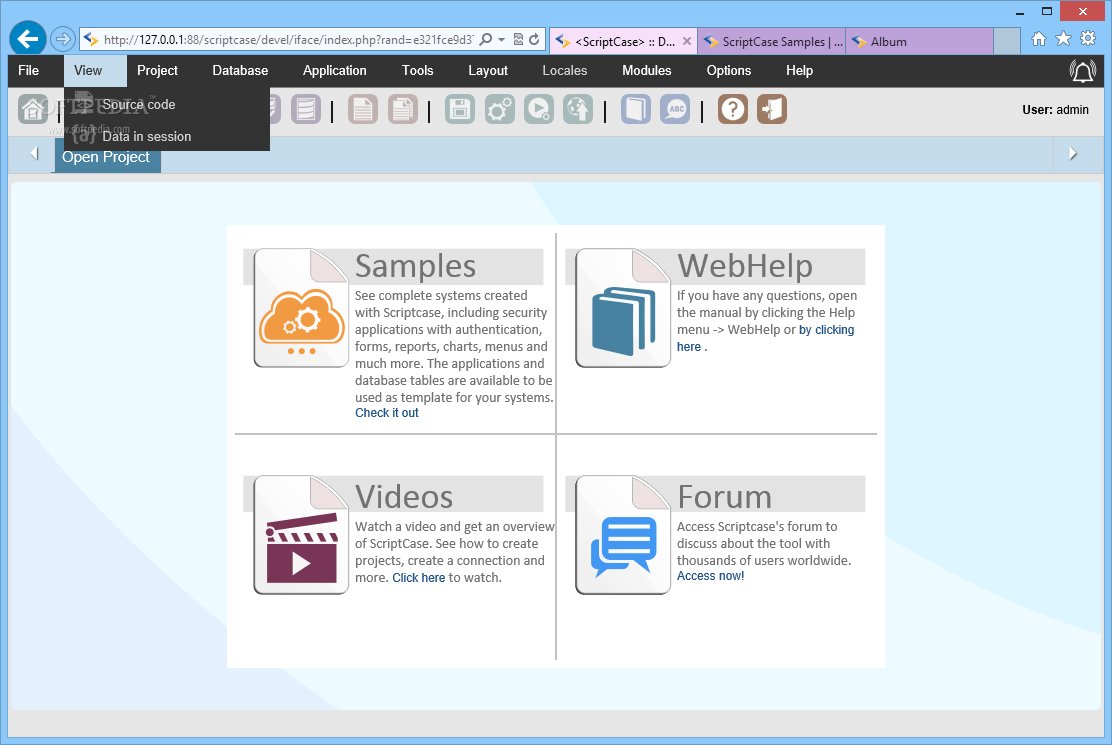This screenshot has height=745, width=1112.
Task: Click the compatibility view icon in address bar
Action: pos(518,40)
